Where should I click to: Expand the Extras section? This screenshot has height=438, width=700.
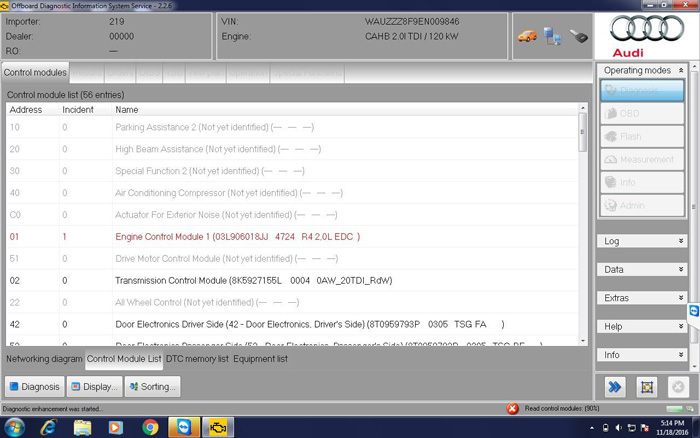pos(642,298)
